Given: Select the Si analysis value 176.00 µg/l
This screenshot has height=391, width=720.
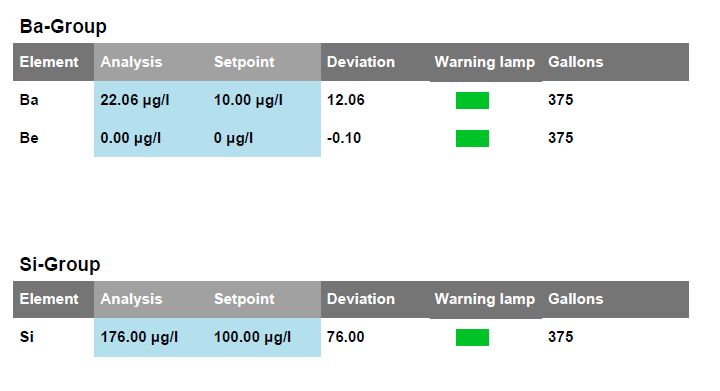Looking at the screenshot, I should click(x=139, y=337).
